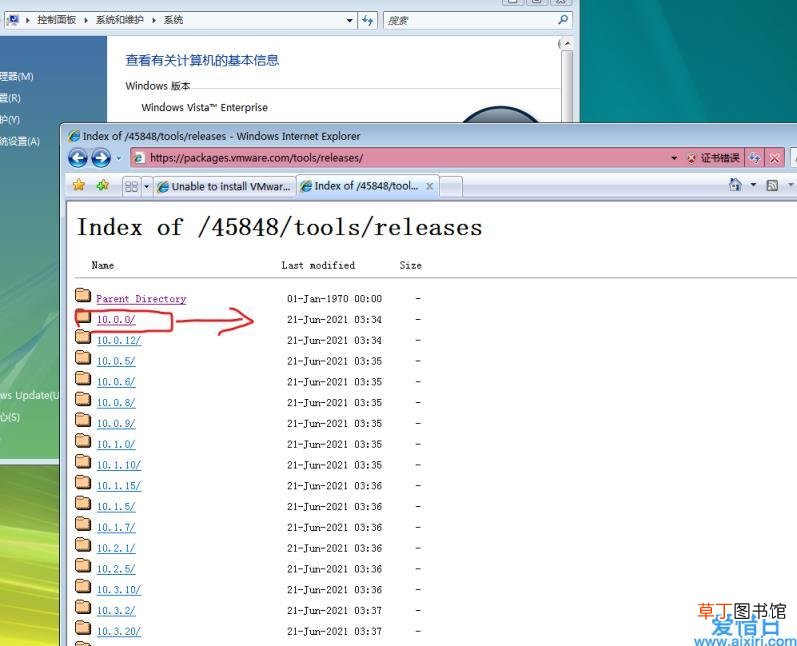Click the Internet Explorer Back arrow button
The width and height of the screenshot is (797, 646).
(78, 158)
